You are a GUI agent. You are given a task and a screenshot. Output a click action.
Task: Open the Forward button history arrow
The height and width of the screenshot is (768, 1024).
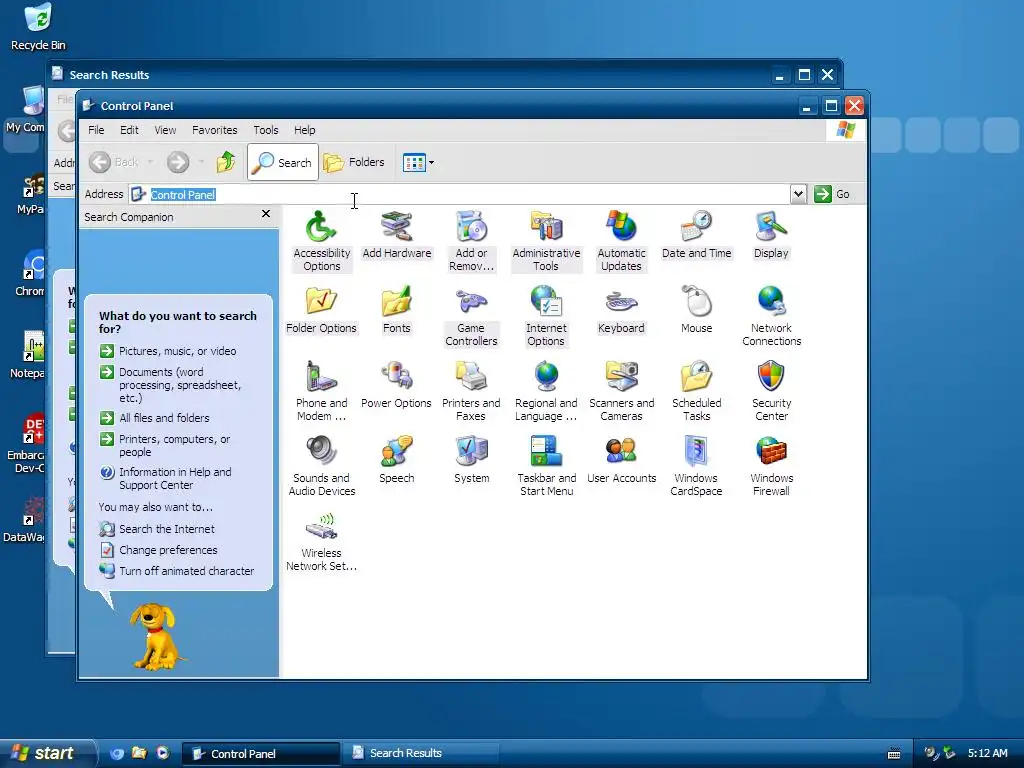(x=201, y=162)
